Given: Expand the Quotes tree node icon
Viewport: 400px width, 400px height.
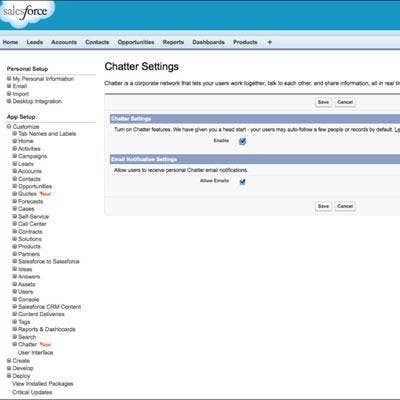Looking at the screenshot, I should click(x=15, y=194).
